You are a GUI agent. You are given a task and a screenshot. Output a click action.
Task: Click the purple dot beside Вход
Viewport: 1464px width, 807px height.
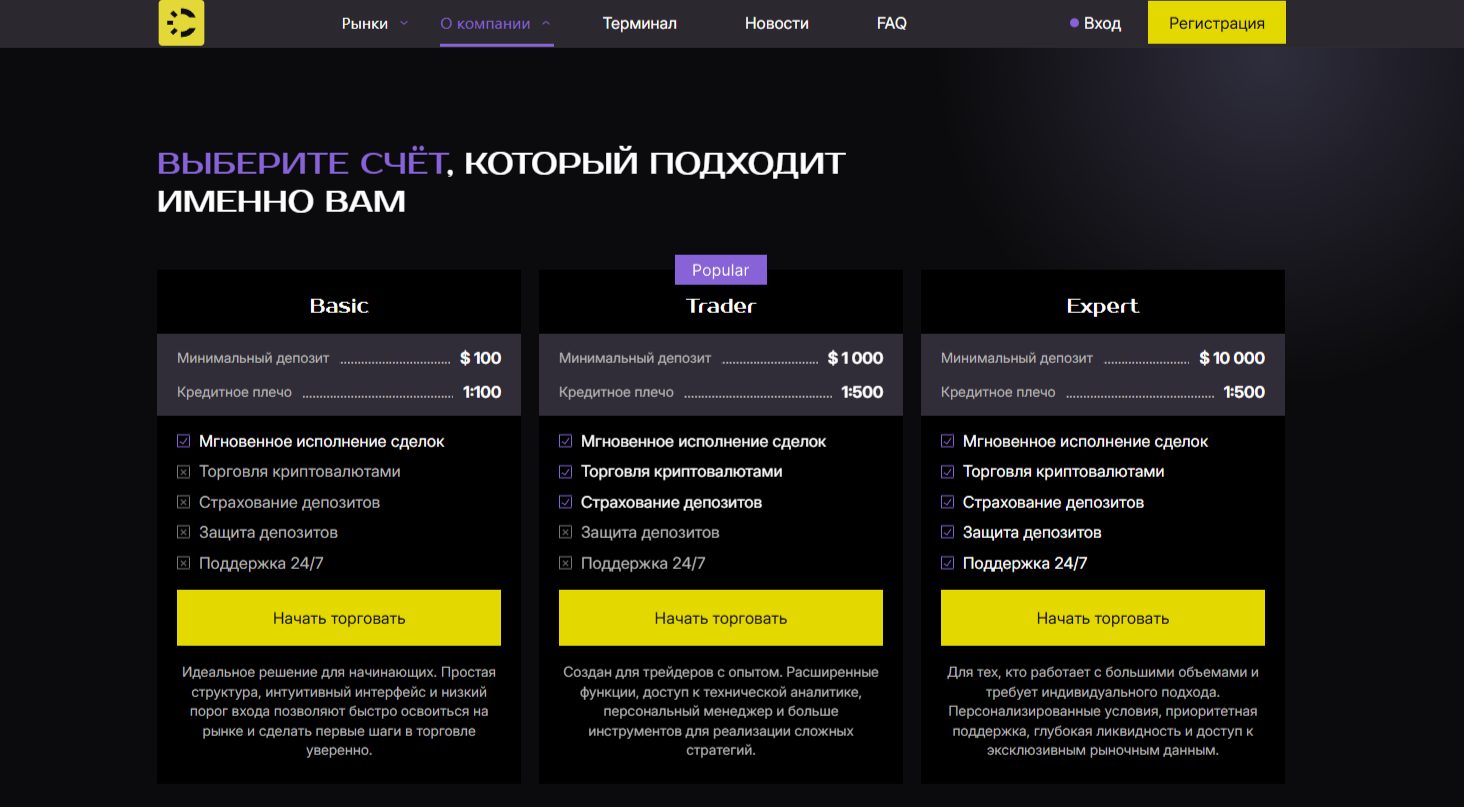point(1074,23)
